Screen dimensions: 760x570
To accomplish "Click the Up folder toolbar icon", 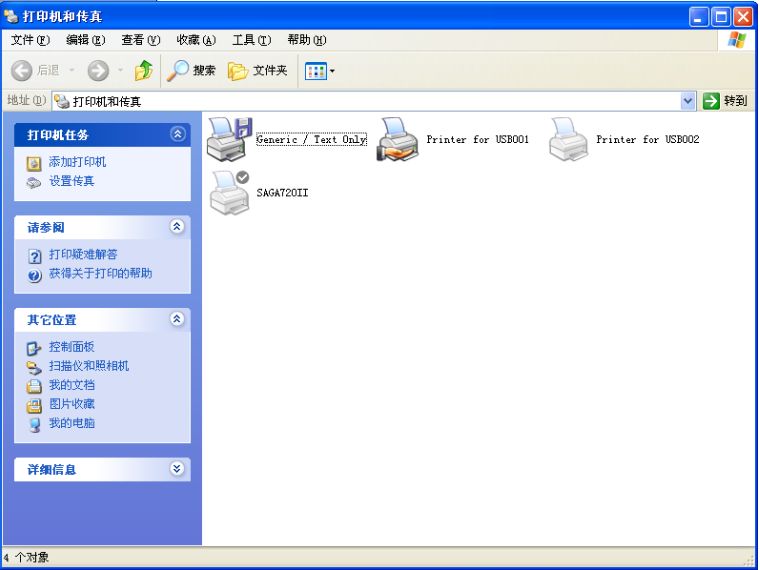I will click(143, 70).
